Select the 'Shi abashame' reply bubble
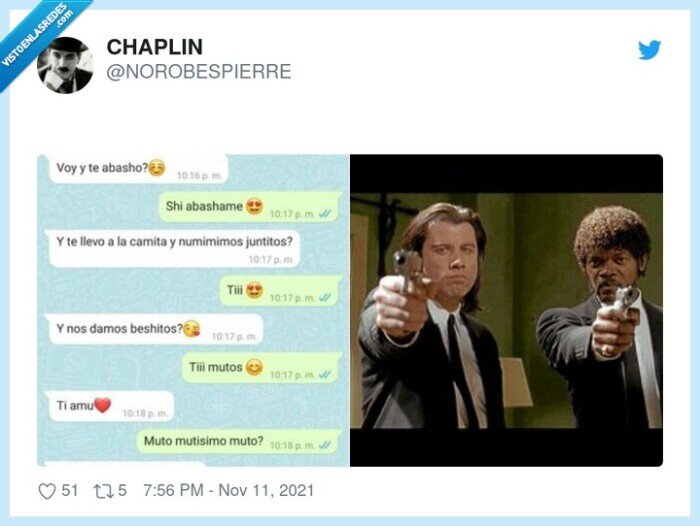 click(x=250, y=207)
